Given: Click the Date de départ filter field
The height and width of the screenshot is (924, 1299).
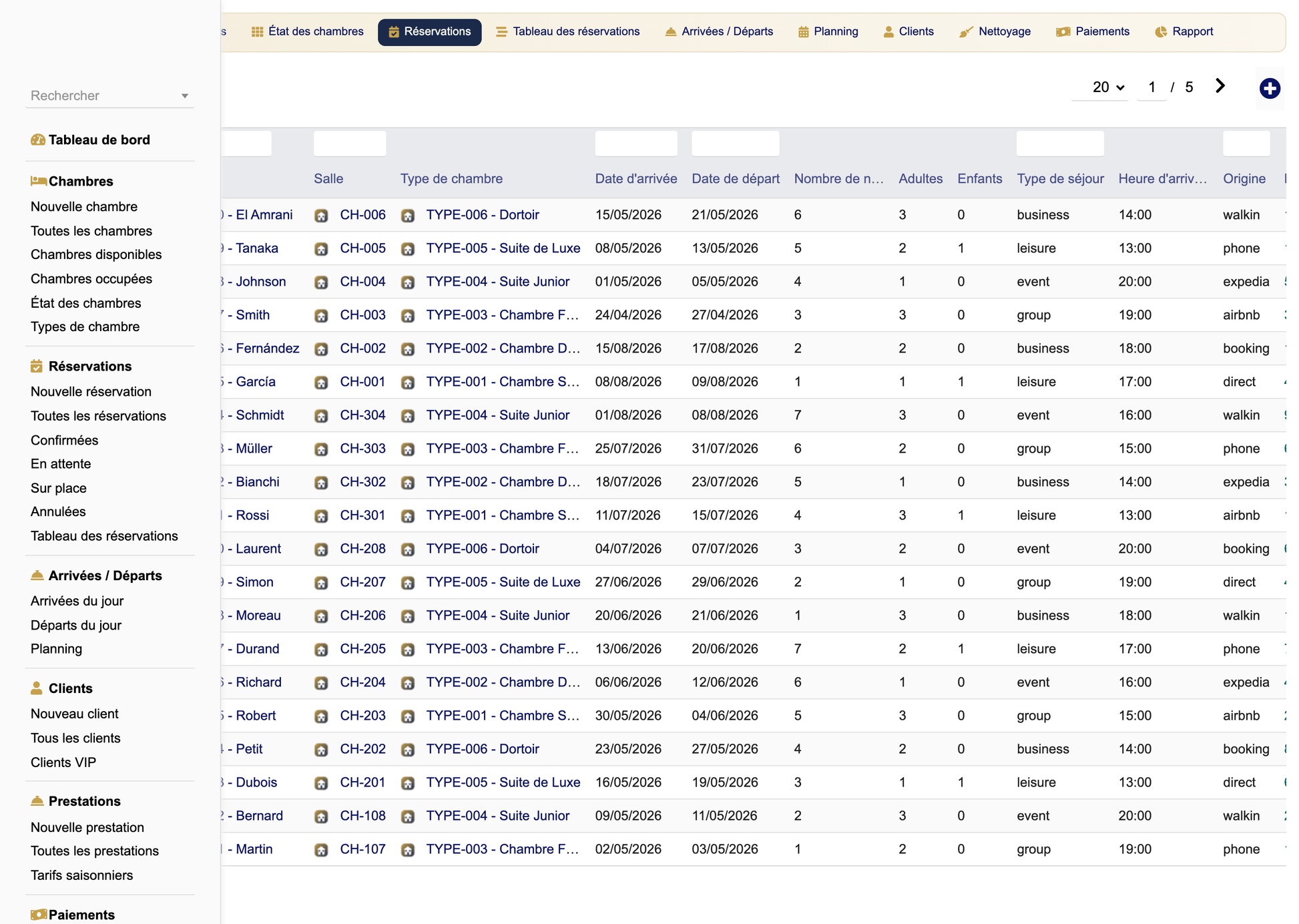Looking at the screenshot, I should 735,144.
